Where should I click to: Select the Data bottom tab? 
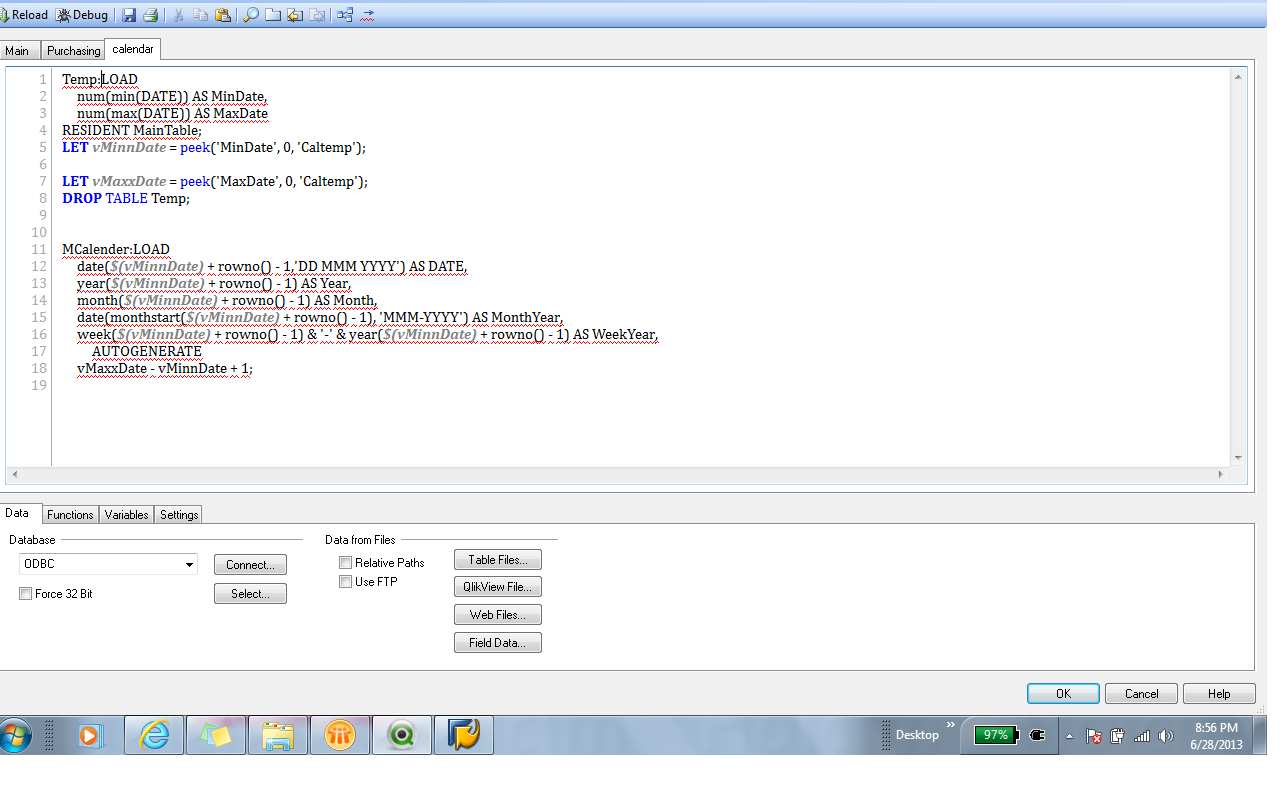18,513
